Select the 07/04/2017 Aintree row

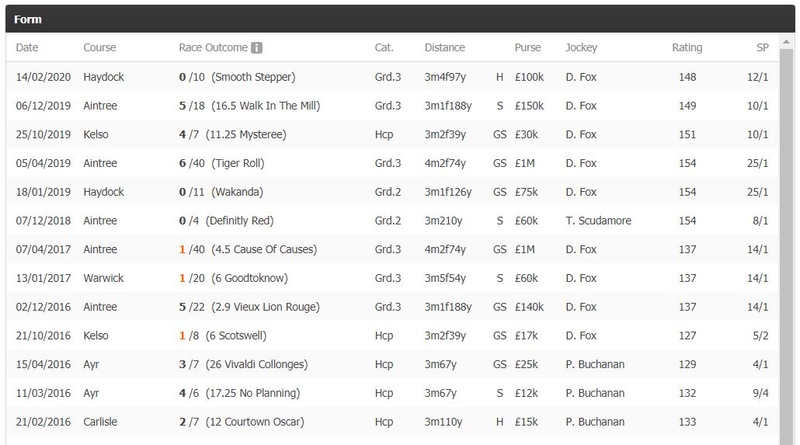pos(392,250)
